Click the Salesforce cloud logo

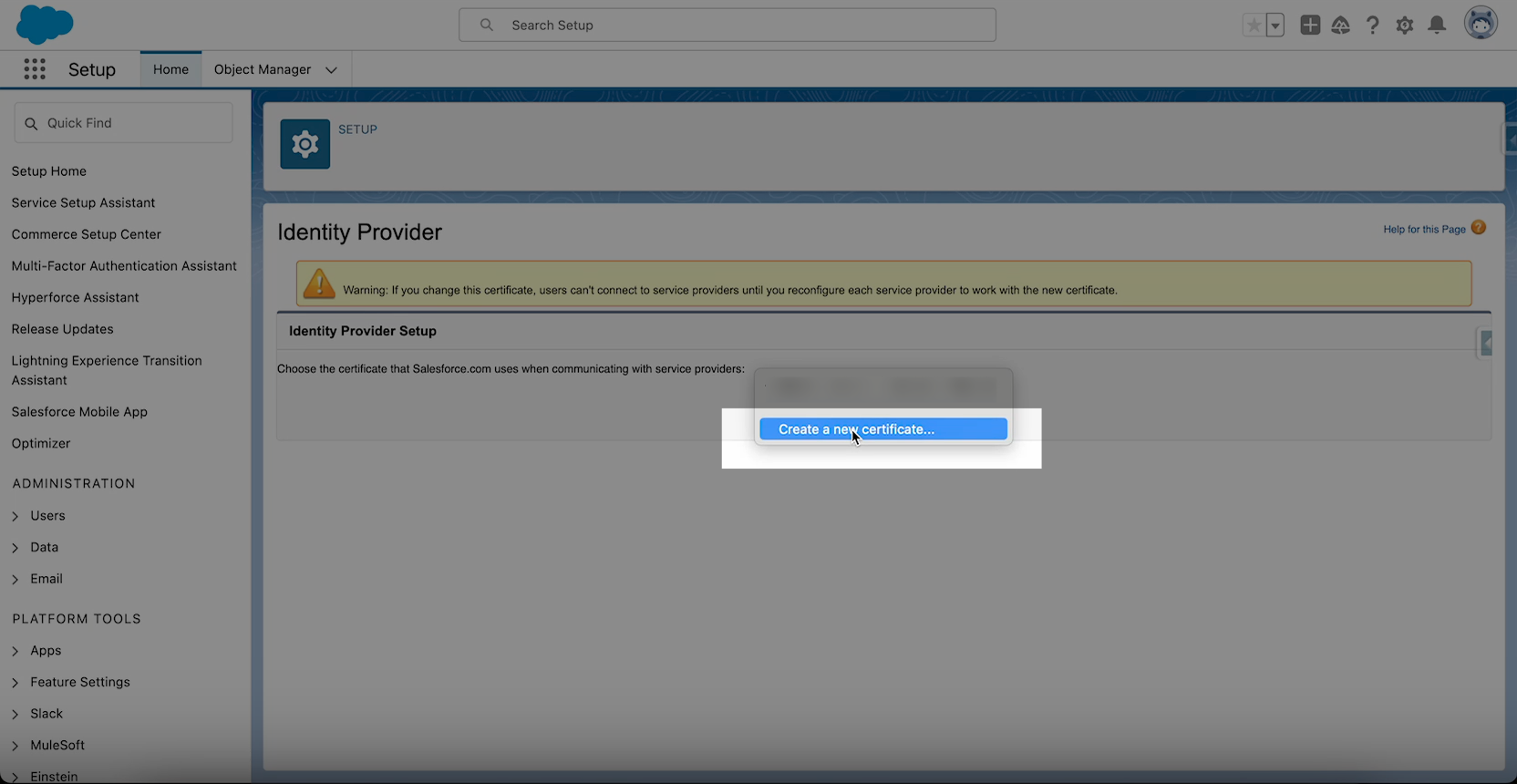click(44, 25)
